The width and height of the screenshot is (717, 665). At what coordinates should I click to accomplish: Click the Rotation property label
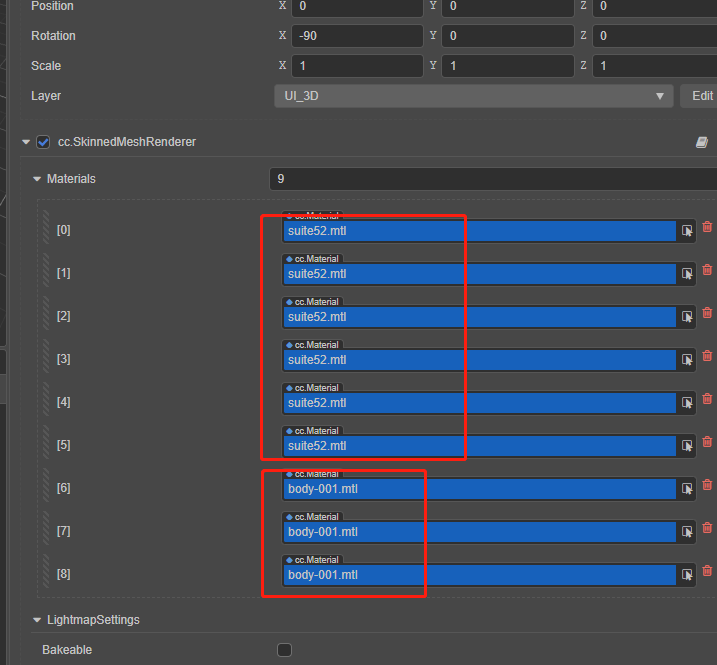pos(53,36)
